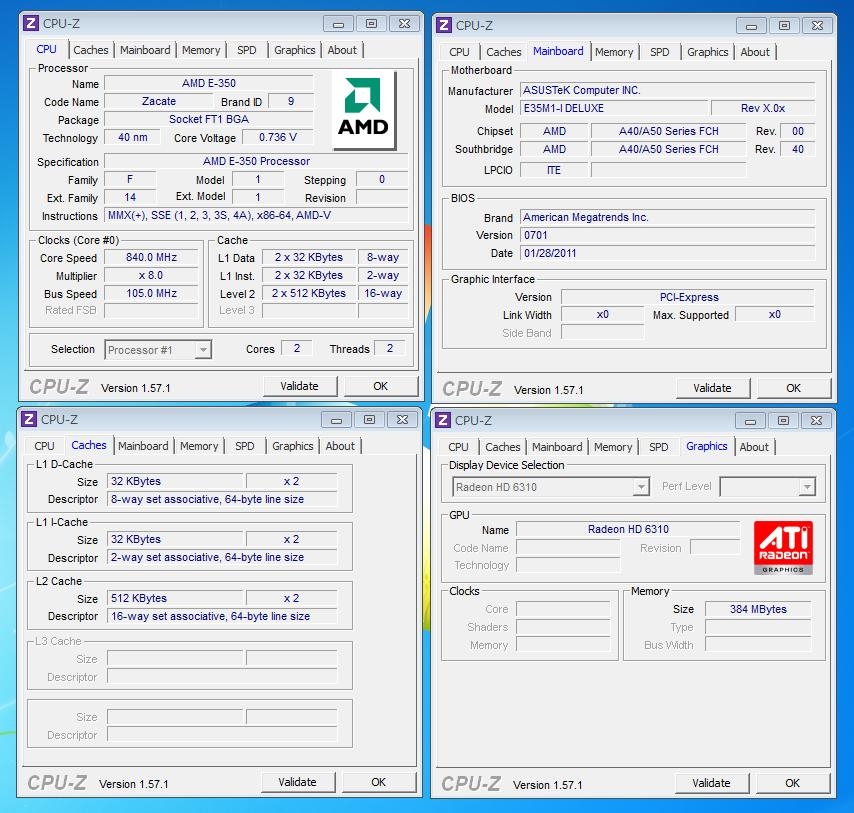Click Validate in the Graphics window
Screen dimensions: 854x813
(711, 783)
